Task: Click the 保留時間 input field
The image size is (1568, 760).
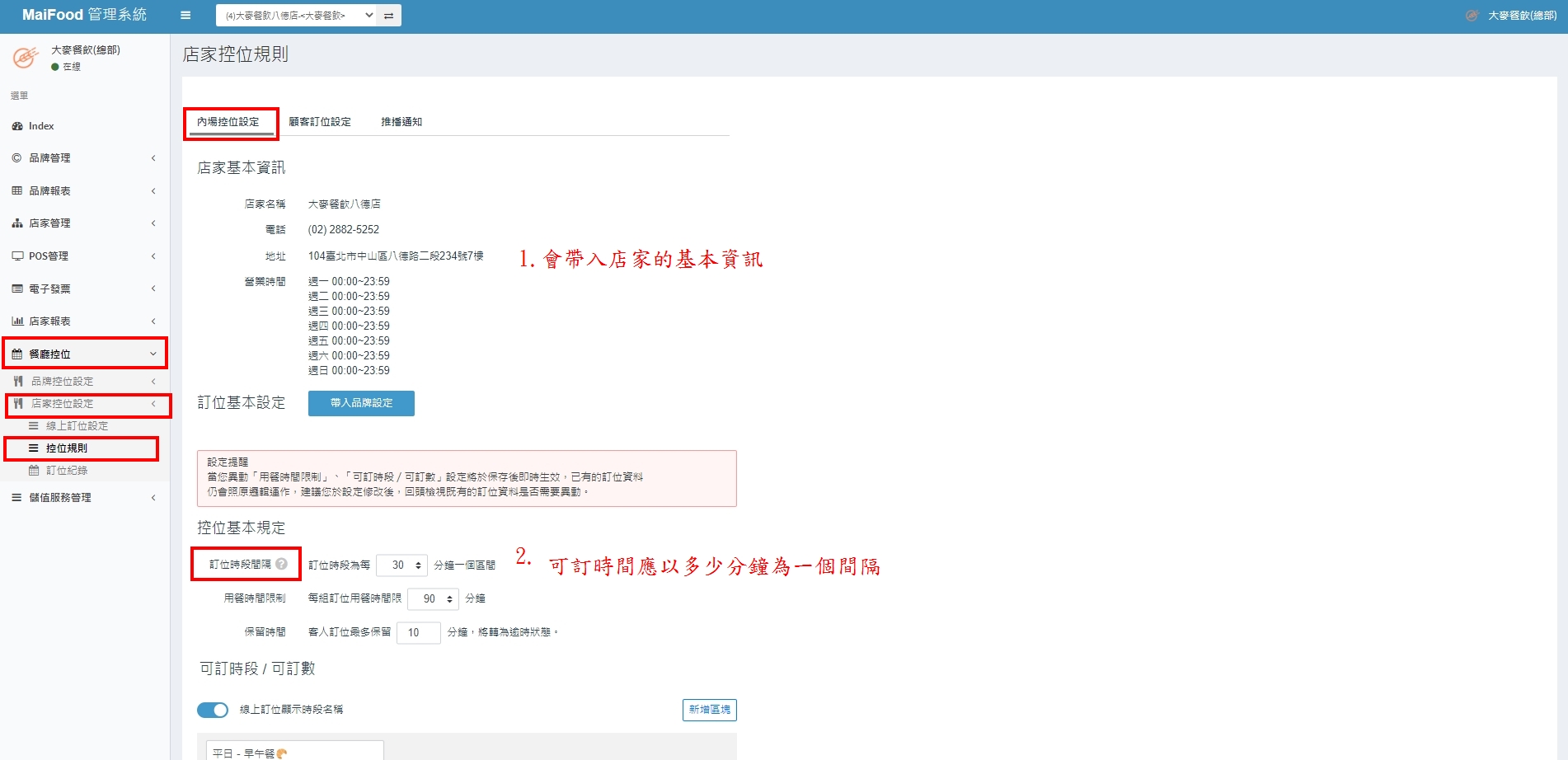Action: [418, 633]
